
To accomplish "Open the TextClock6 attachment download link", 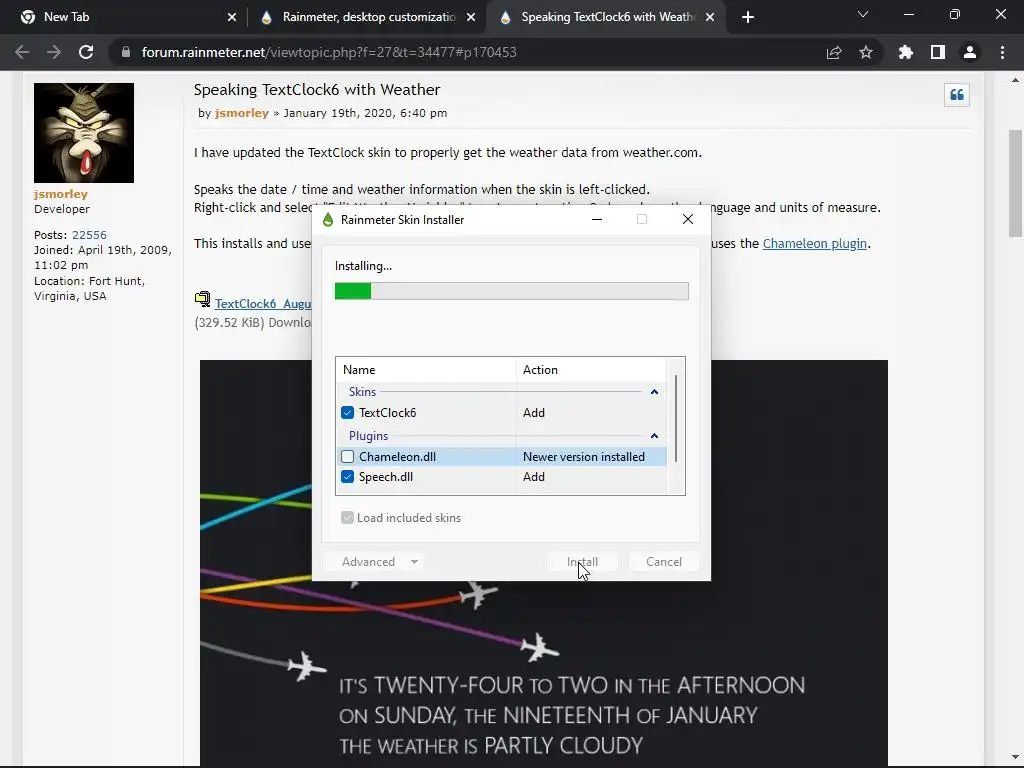I will click(263, 304).
